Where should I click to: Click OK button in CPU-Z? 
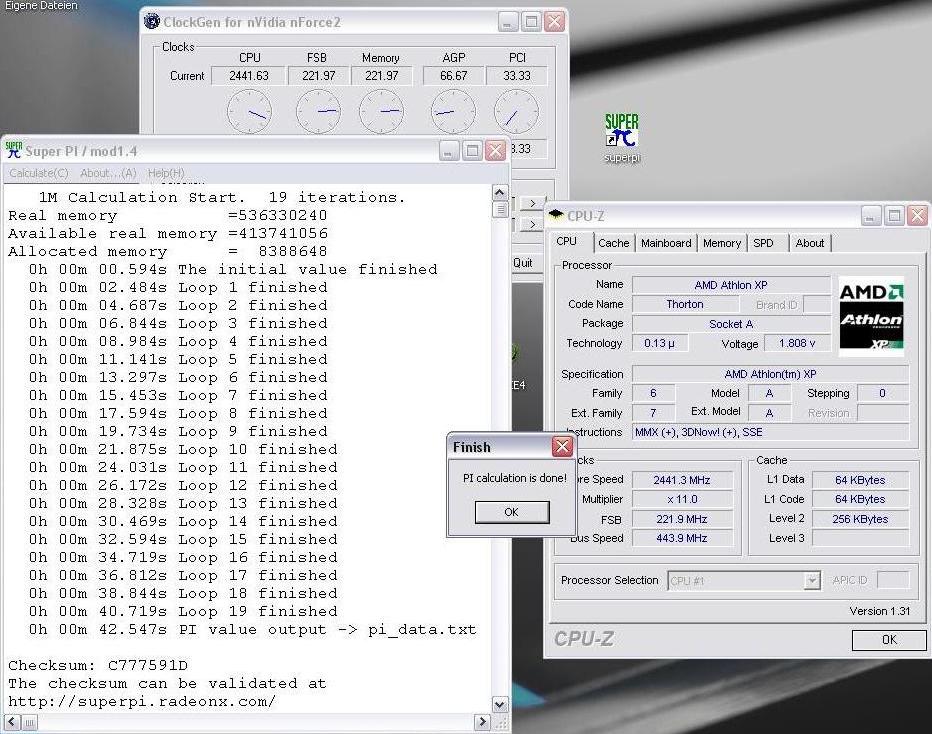tap(889, 640)
